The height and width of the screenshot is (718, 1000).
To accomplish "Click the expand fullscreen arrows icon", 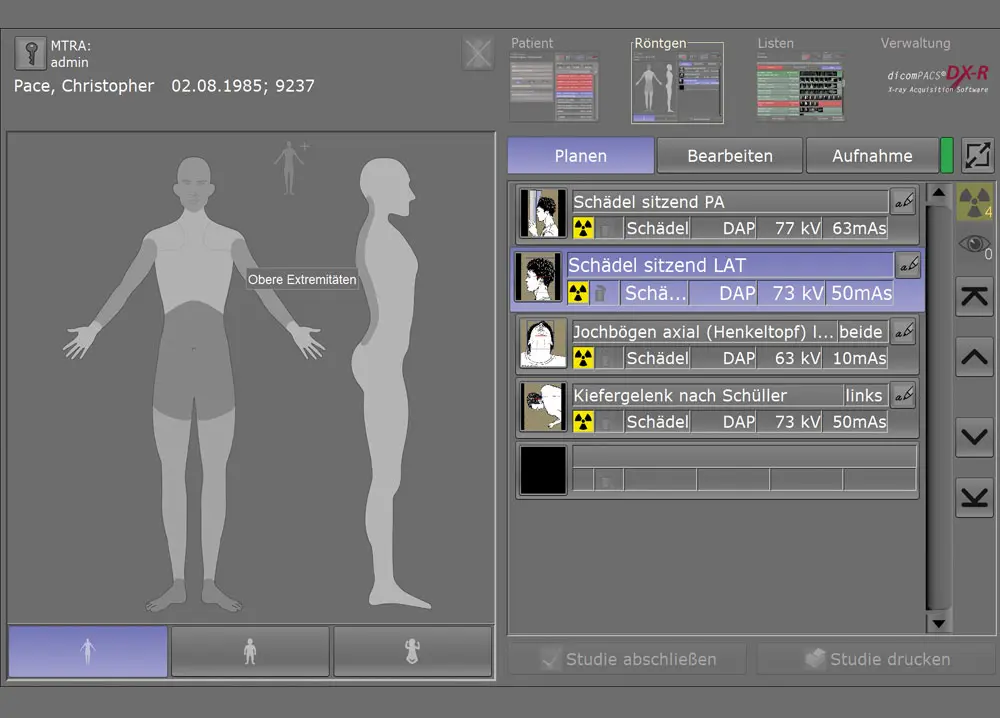I will click(x=977, y=156).
